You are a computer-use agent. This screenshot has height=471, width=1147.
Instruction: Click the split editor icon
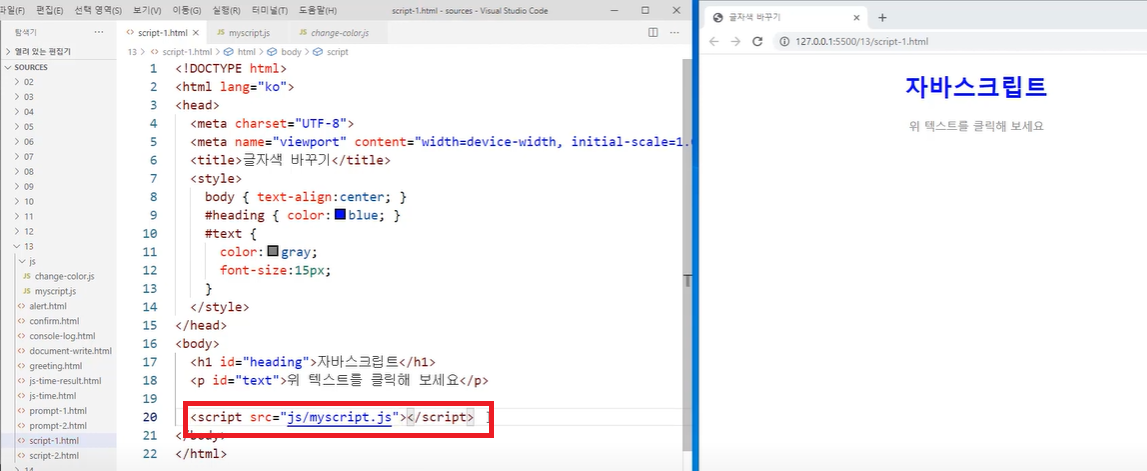click(653, 33)
